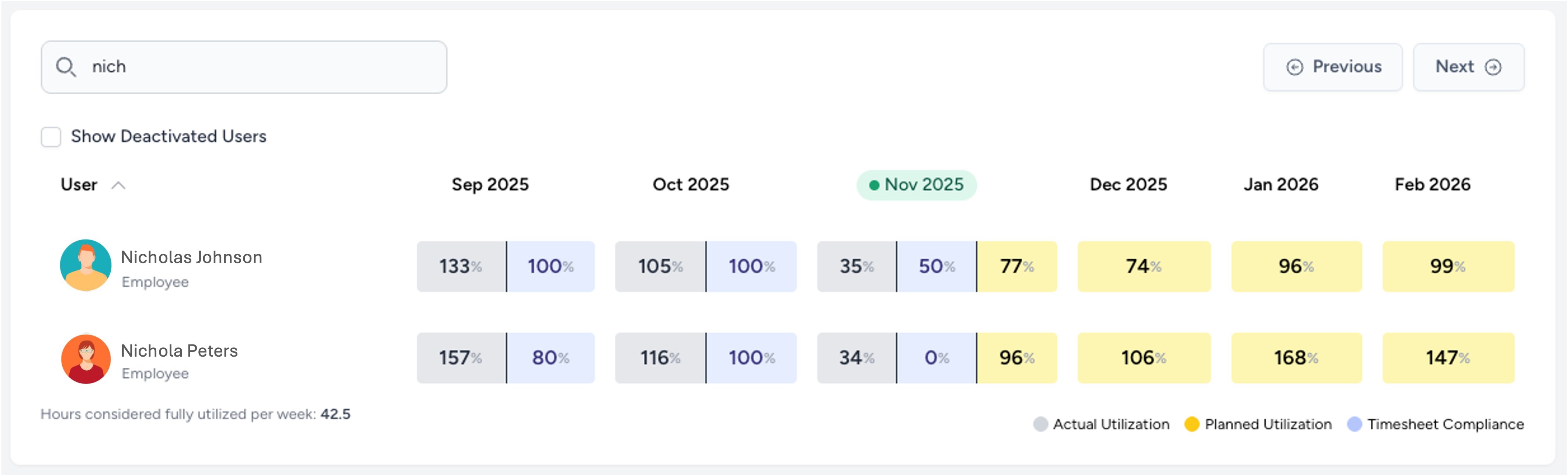Open the Nichola Peters name link
The height and width of the screenshot is (476, 1568).
point(179,351)
